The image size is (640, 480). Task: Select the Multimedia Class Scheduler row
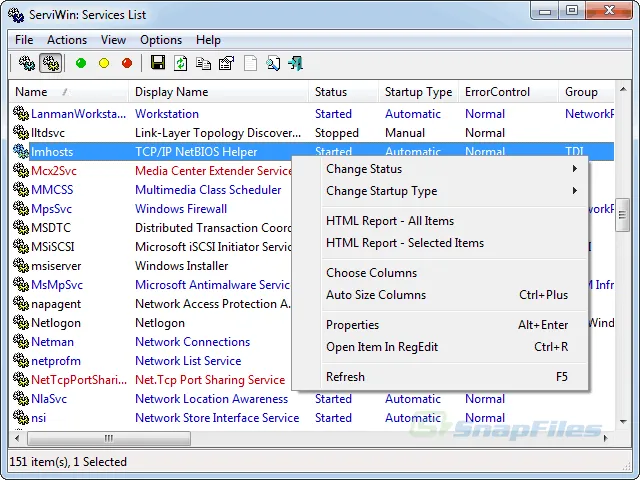[x=151, y=190]
